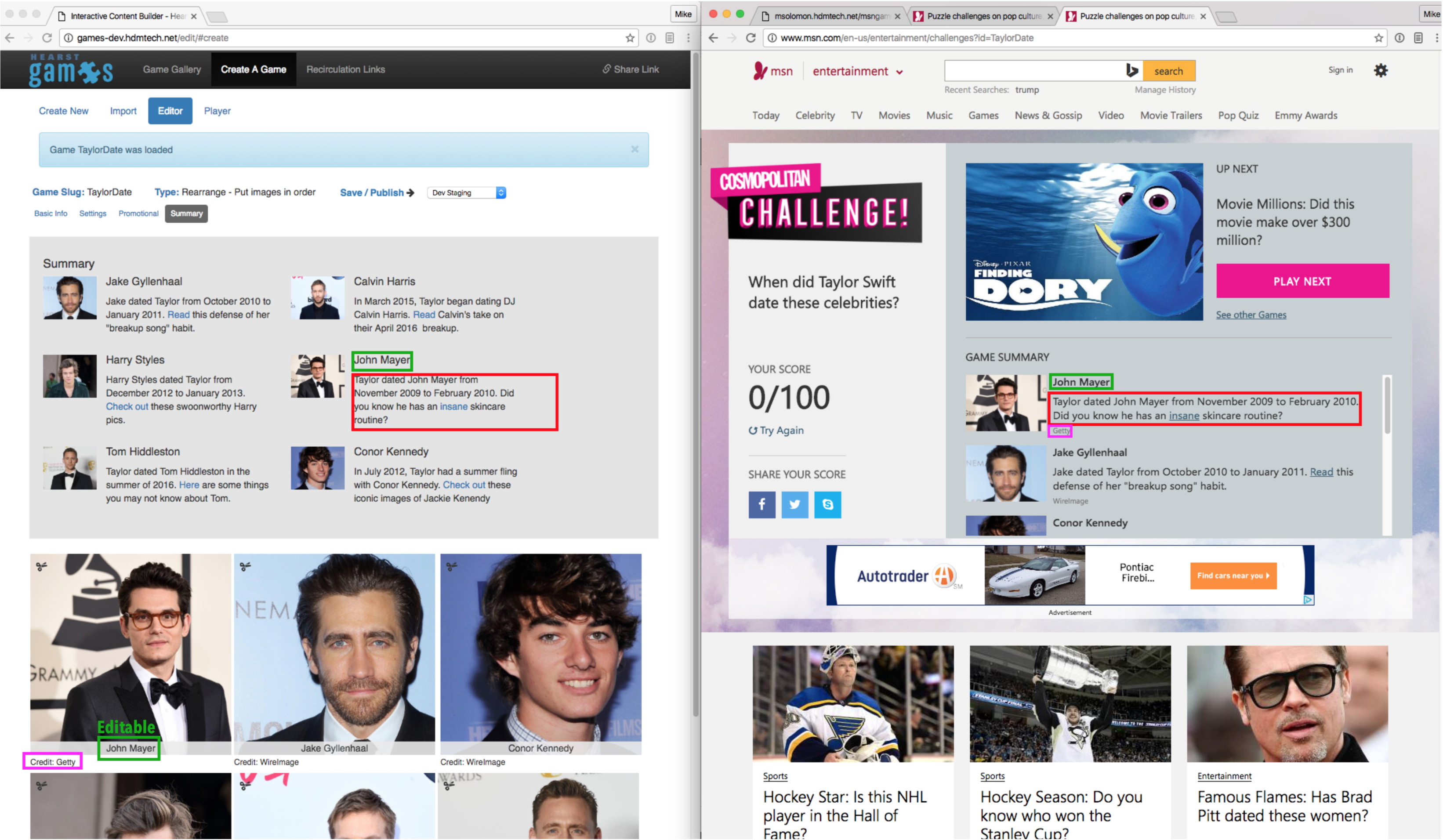Click crop scissors icon on Jake Gyllenhaal image
Viewport: 1443px width, 840px height.
pos(245,567)
